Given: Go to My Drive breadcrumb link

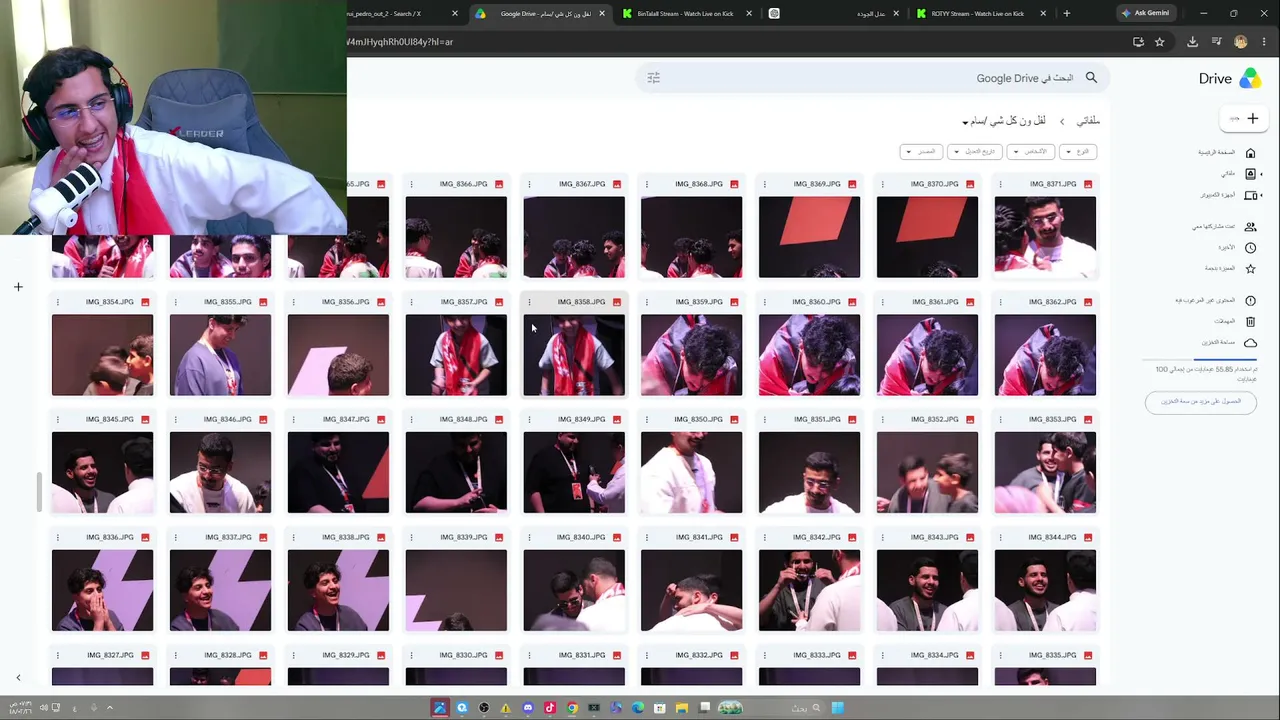Looking at the screenshot, I should [1087, 121].
